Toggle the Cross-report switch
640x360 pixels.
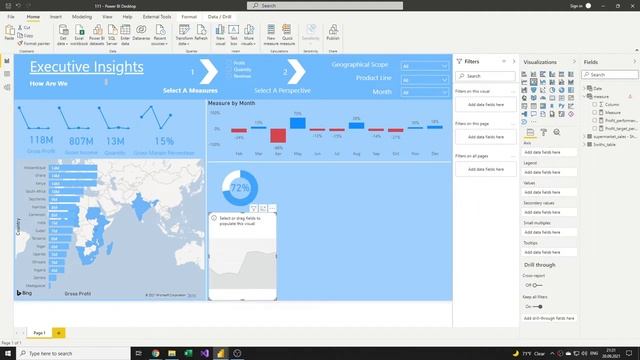pos(537,285)
